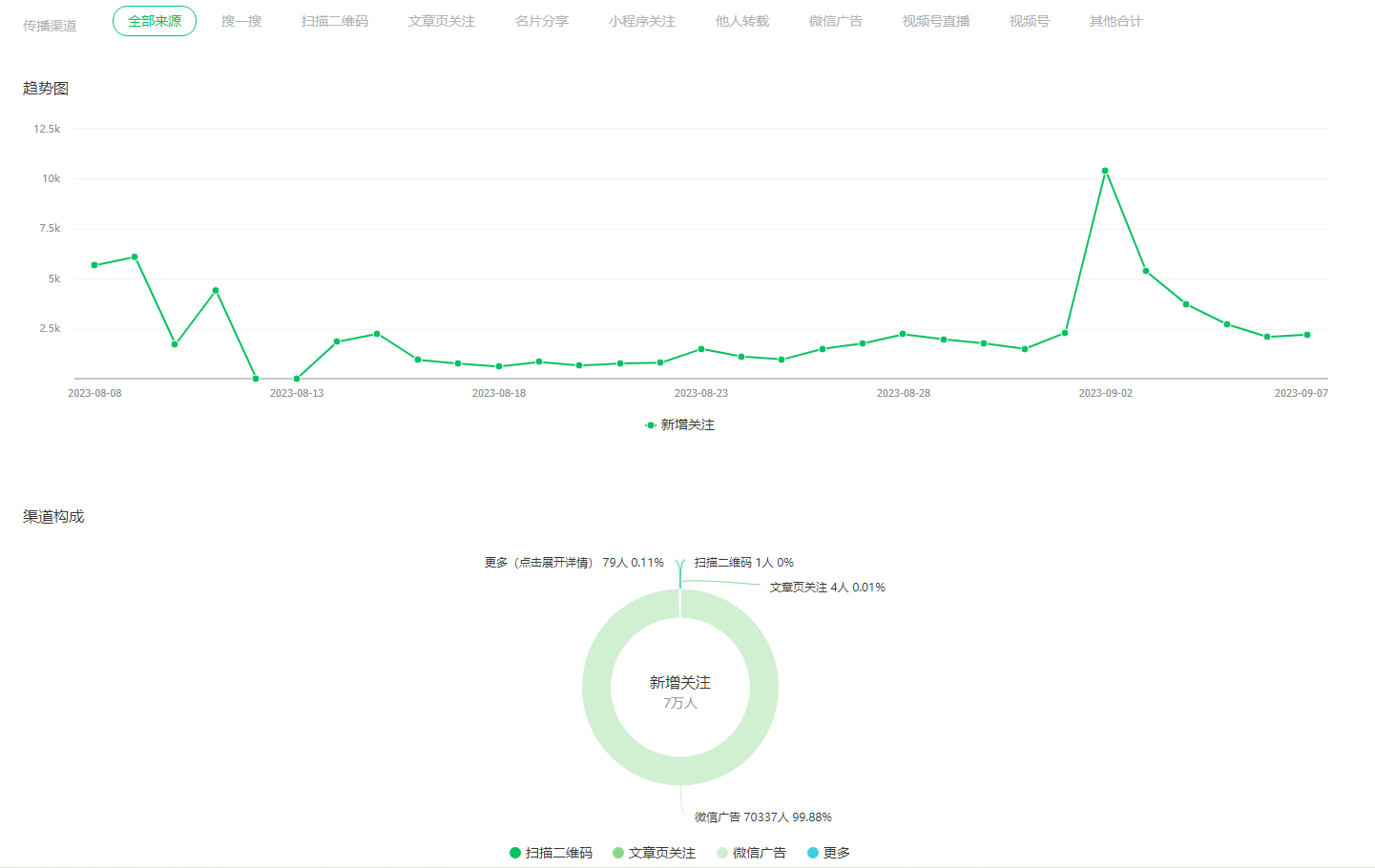Click the 扫描二维码 1人 0% label
The height and width of the screenshot is (868, 1375).
coord(744,563)
